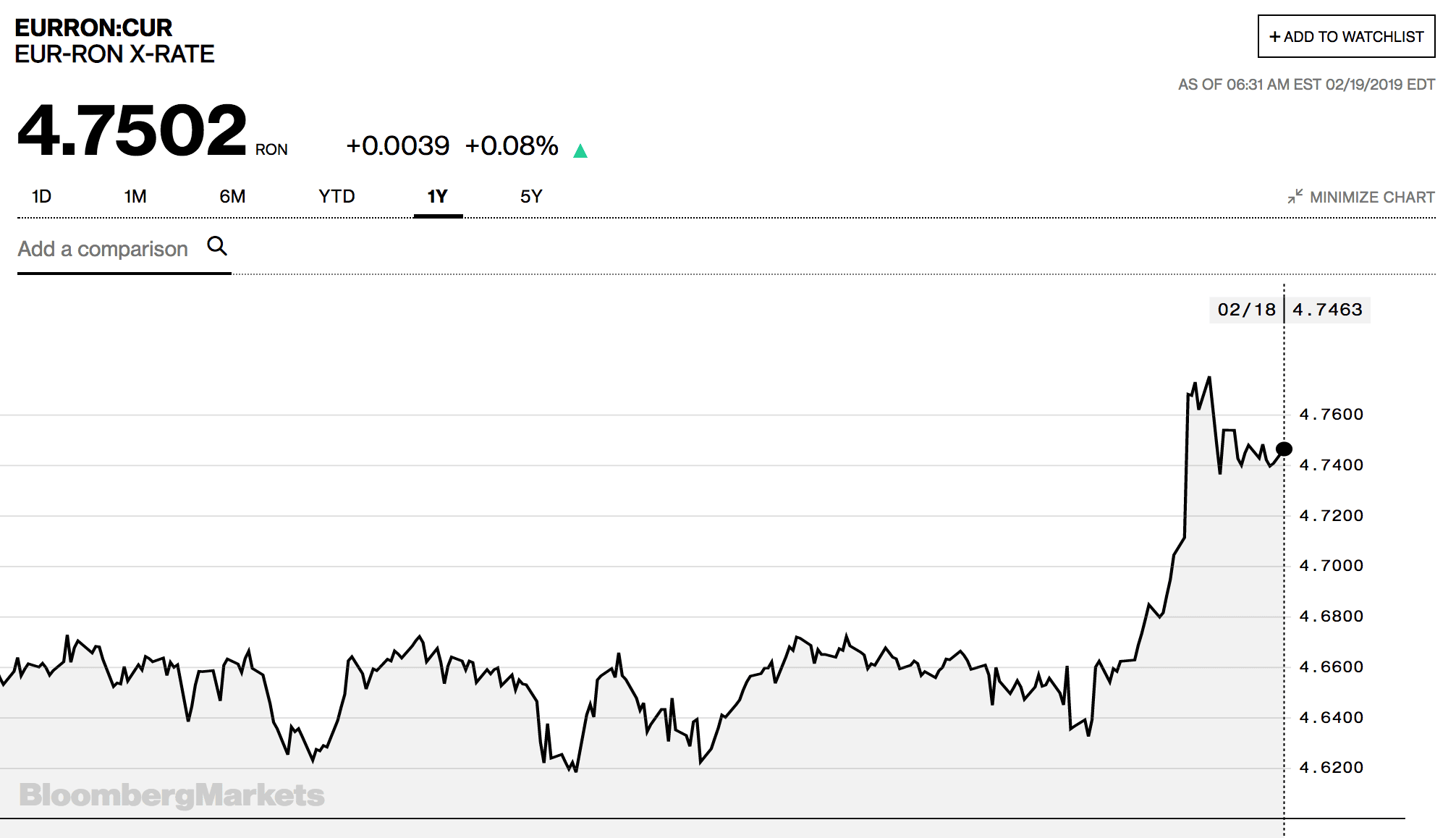Click the green up-triangle change indicator

tap(580, 151)
